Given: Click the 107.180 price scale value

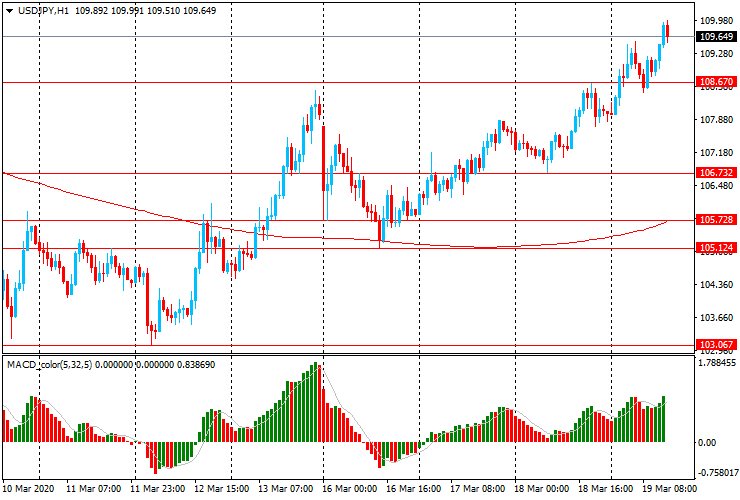Looking at the screenshot, I should click(x=716, y=153).
